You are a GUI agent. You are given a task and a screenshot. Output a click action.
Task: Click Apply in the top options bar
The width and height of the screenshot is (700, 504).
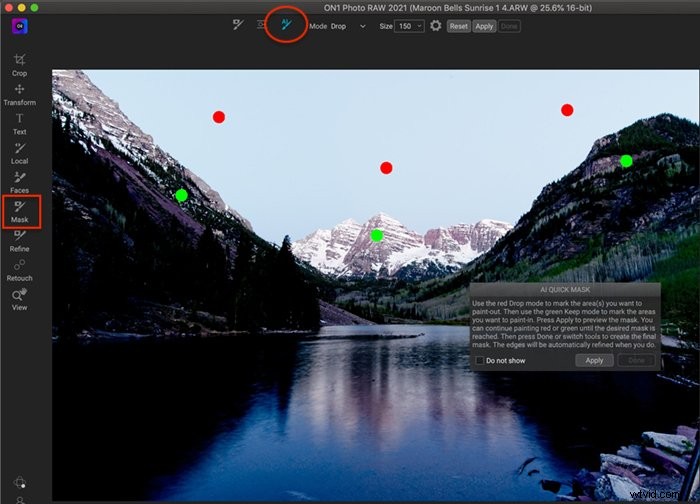(484, 26)
